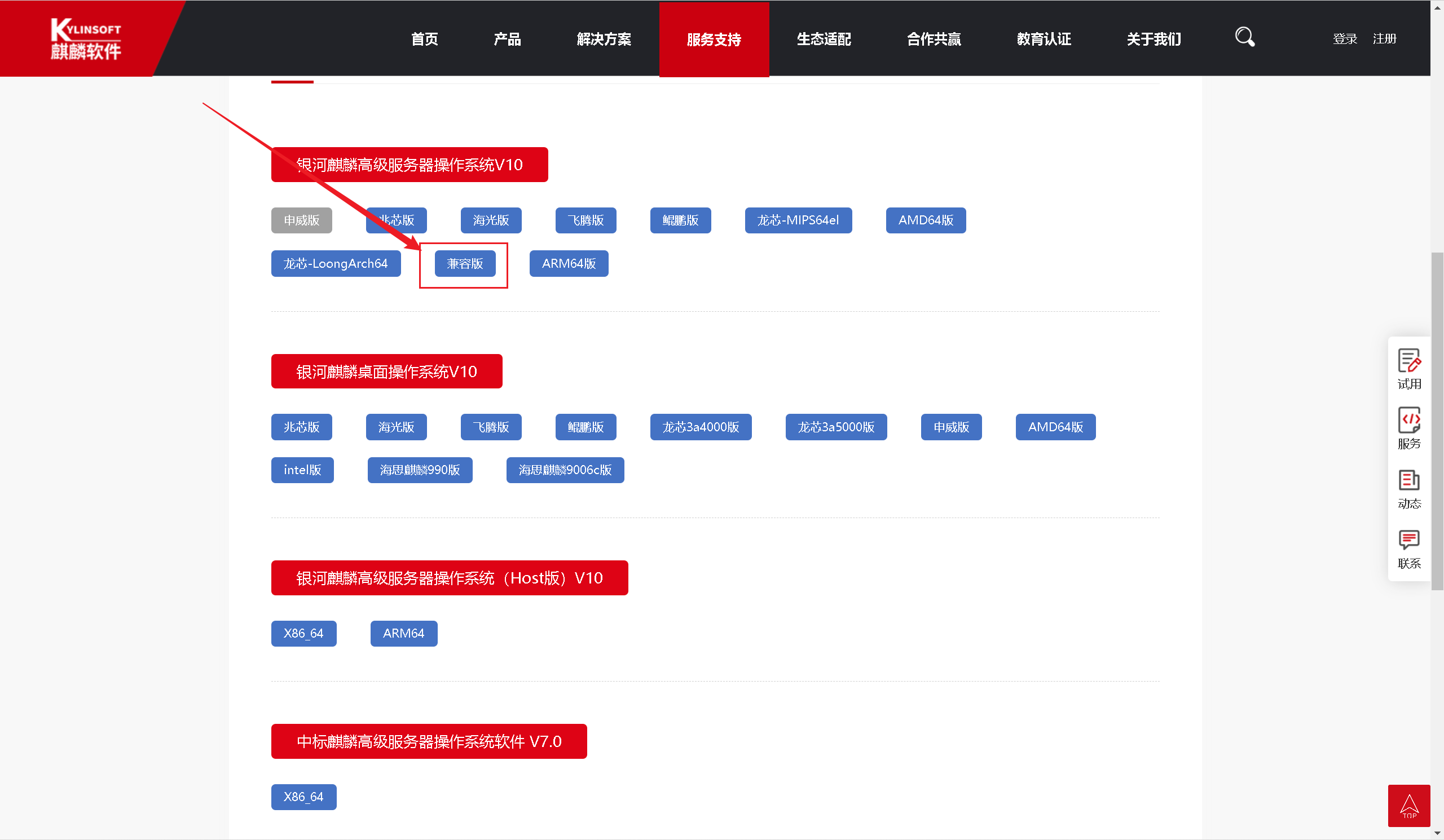
Task: Select the 海思麒麟990版 button
Action: pos(420,470)
